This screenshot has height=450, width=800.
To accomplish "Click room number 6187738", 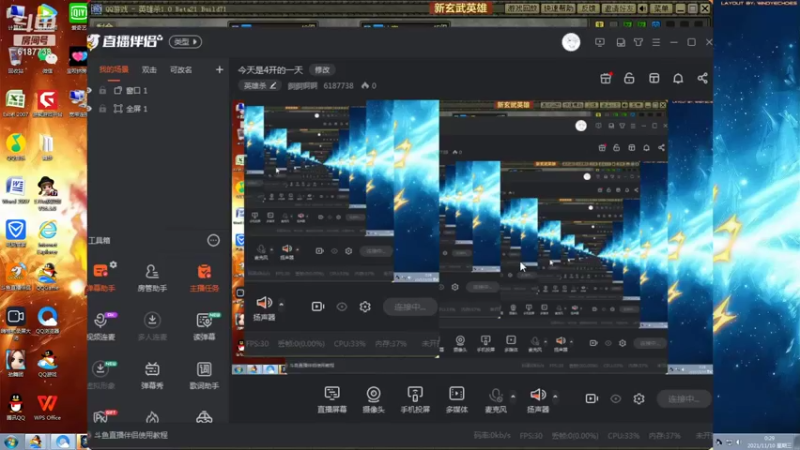I will [338, 86].
